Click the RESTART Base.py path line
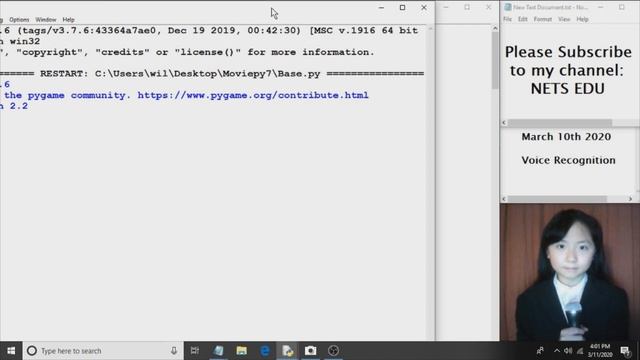This screenshot has height=360, width=640. click(212, 74)
